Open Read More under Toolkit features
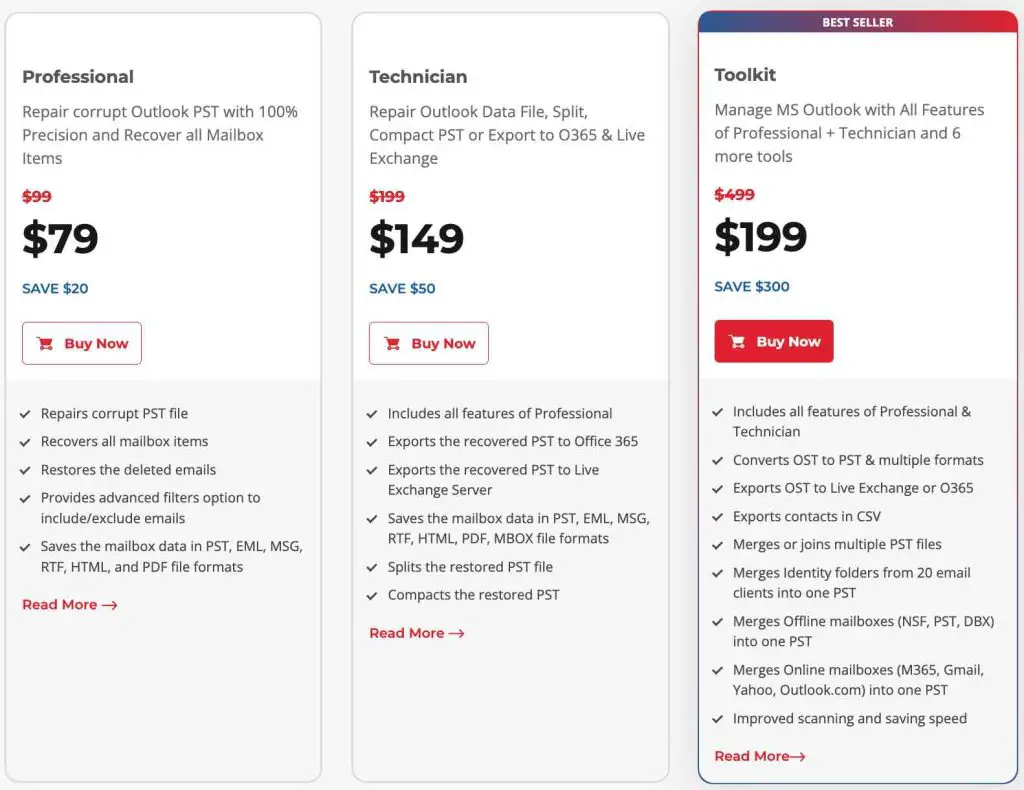Viewport: 1024px width, 790px height. click(760, 757)
